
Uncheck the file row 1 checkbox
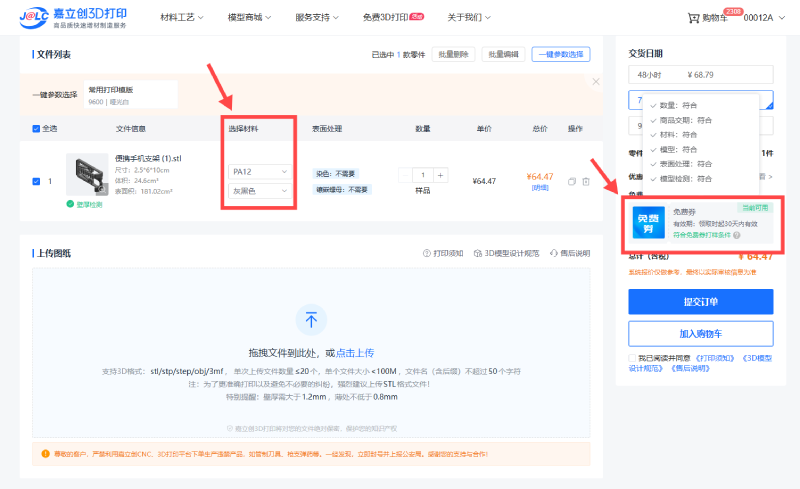(37, 181)
